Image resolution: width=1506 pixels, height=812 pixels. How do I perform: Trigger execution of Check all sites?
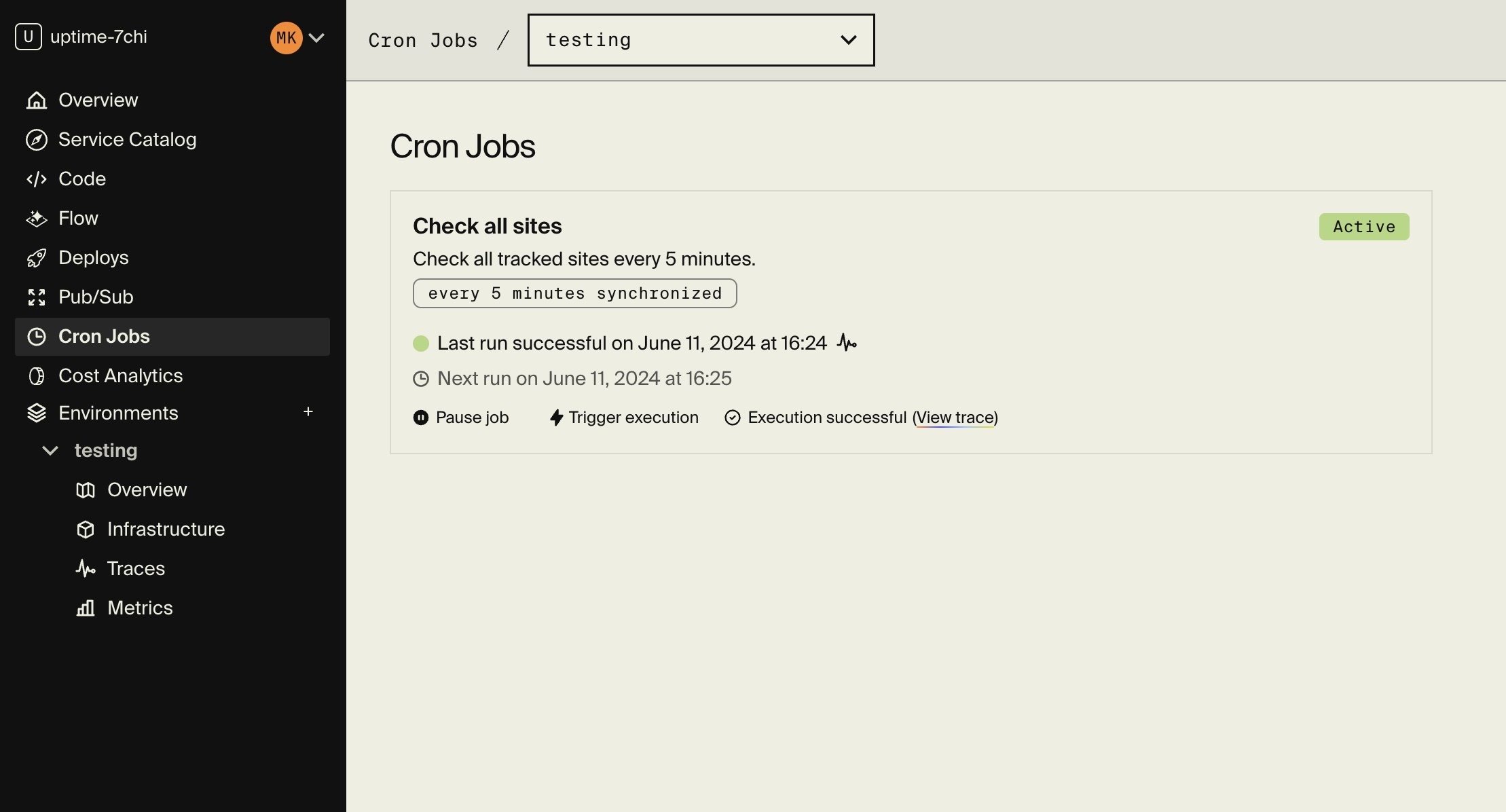[x=633, y=417]
